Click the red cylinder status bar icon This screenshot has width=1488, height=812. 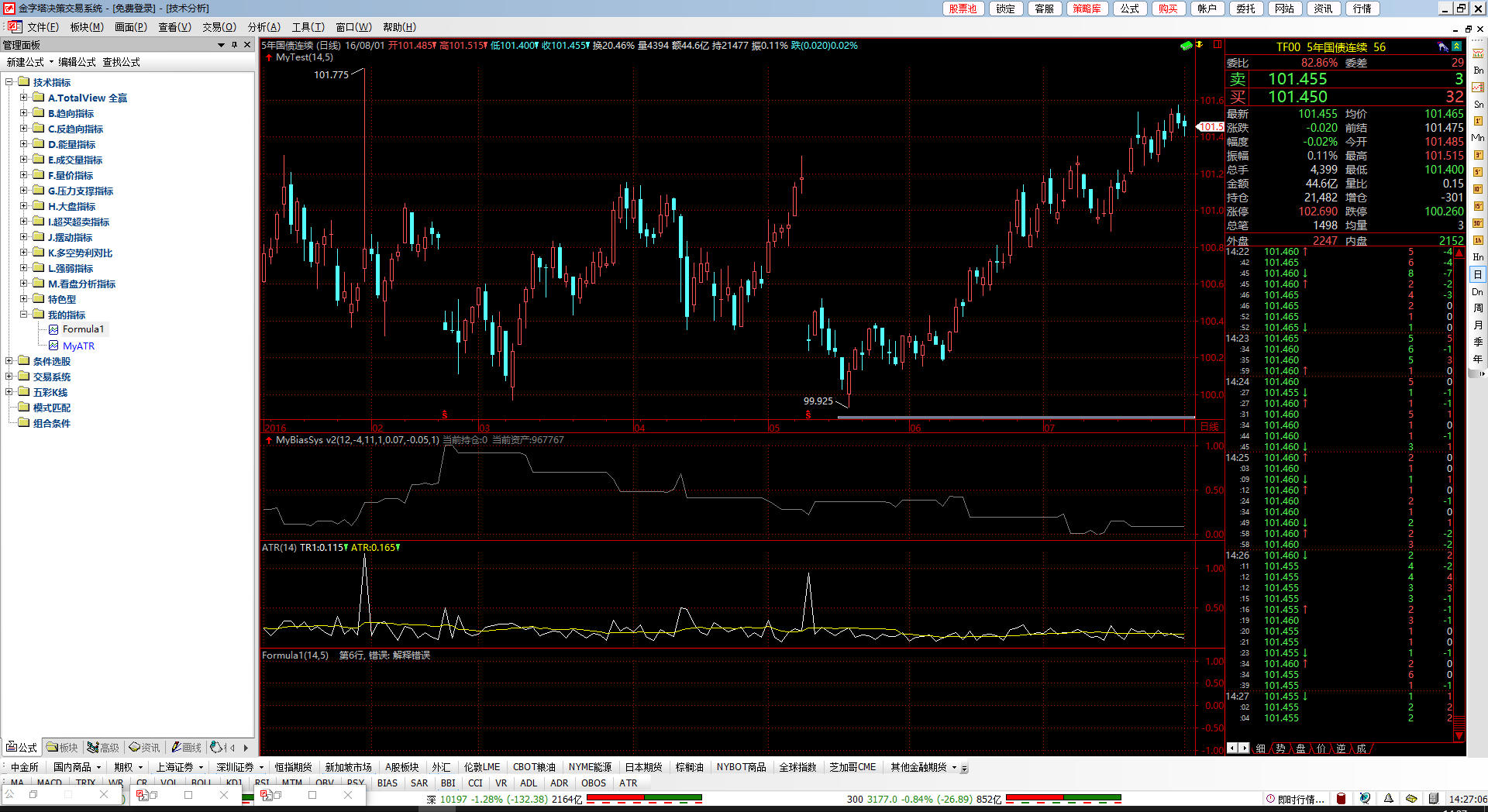click(x=1342, y=798)
